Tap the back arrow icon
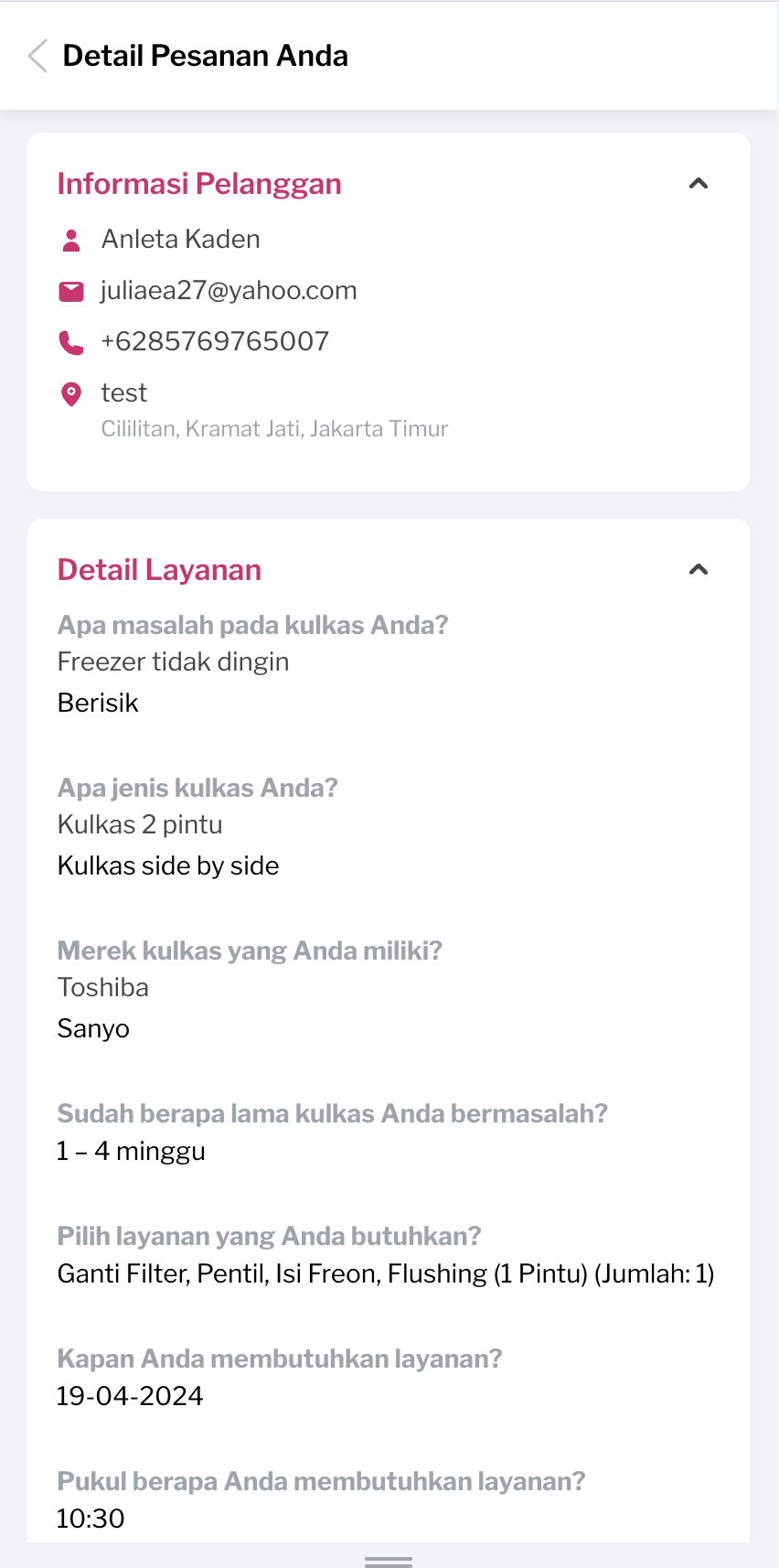 click(37, 56)
